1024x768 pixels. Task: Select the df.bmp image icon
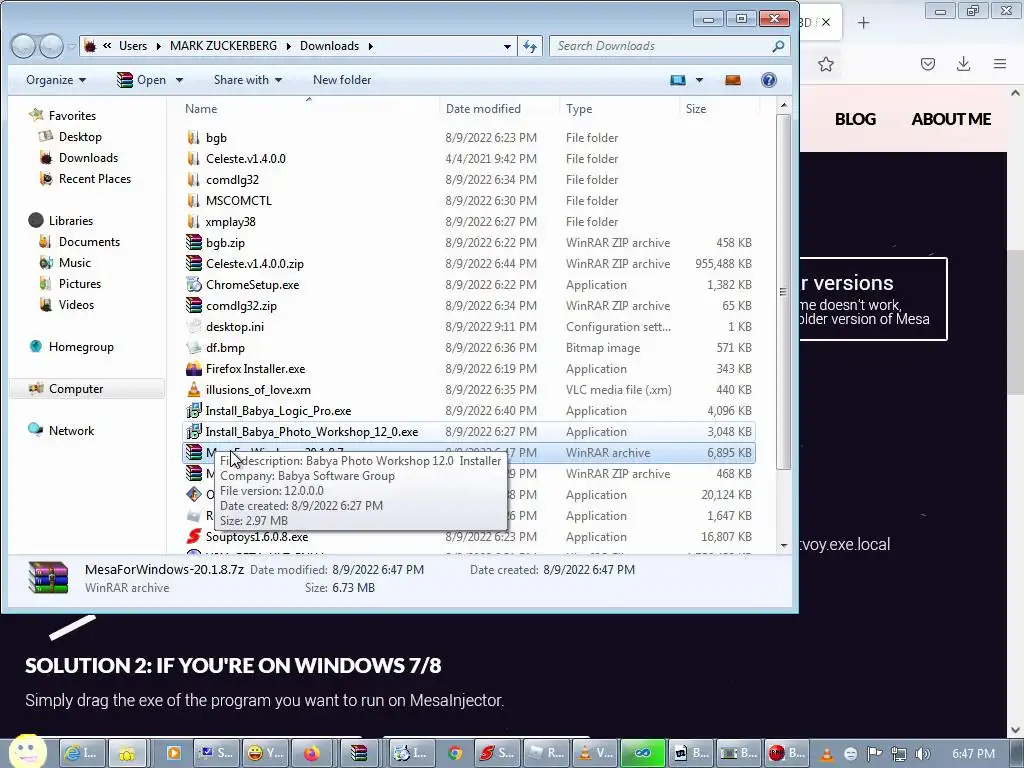(x=193, y=347)
